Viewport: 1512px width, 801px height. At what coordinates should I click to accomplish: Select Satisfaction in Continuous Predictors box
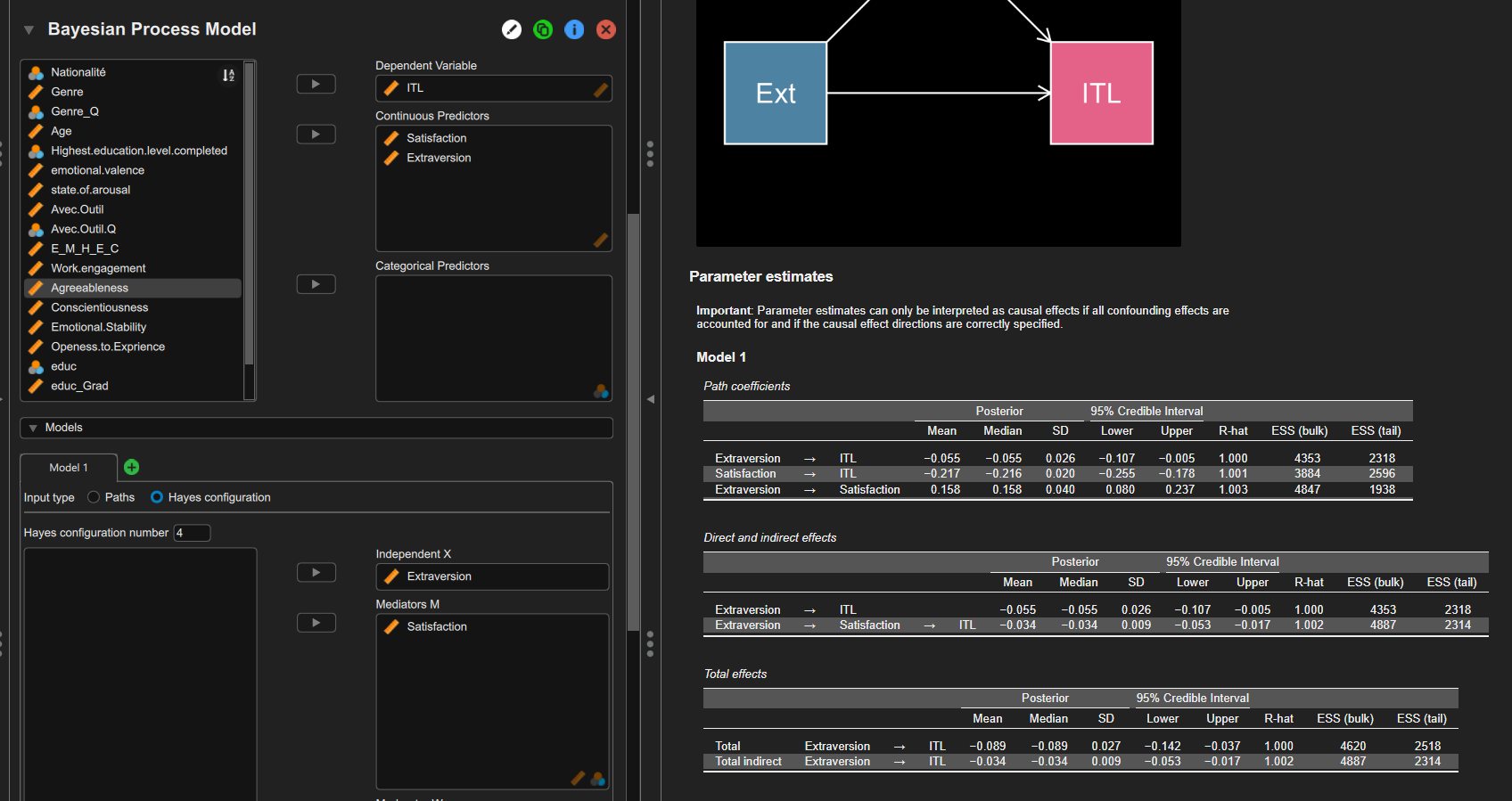click(x=494, y=138)
